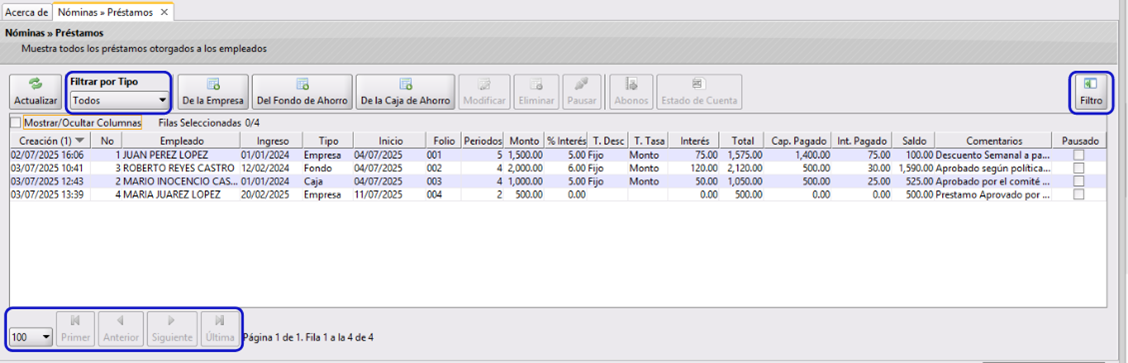Click the Aprobado según política comment cell
The image size is (1128, 363).
994,167
